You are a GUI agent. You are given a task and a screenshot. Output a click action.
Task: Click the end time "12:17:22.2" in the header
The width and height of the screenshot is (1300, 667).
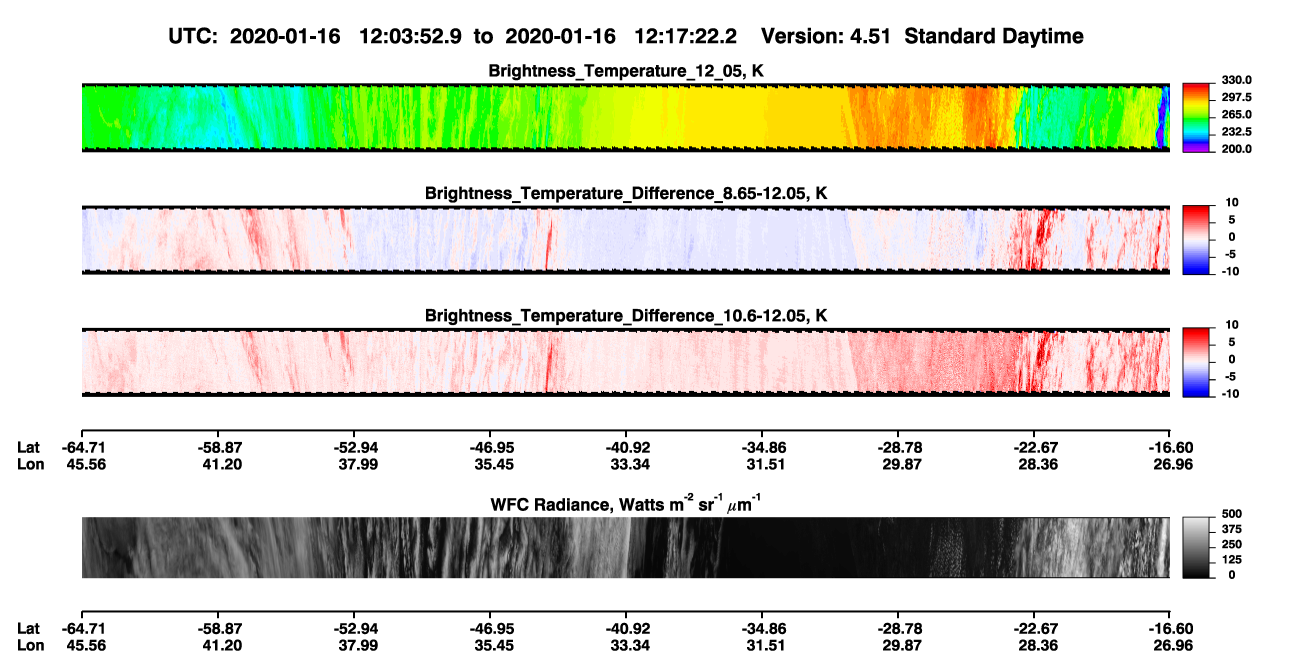point(686,36)
